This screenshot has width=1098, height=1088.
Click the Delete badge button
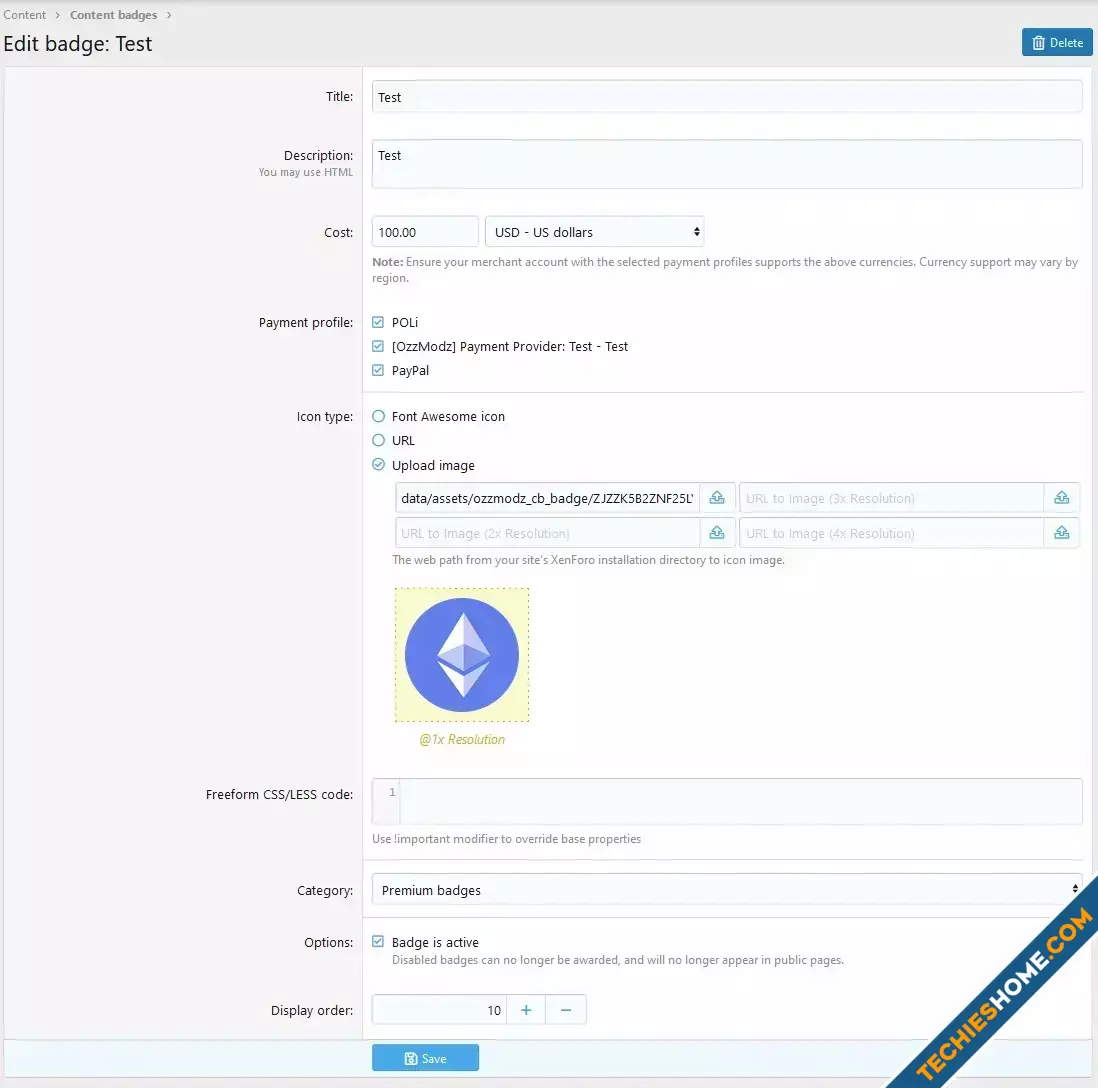1057,42
